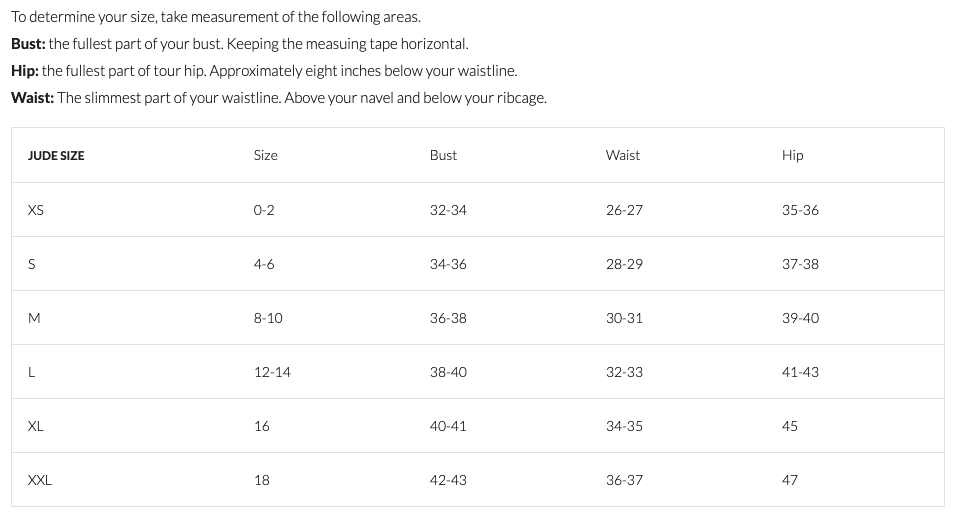
Task: Select the 12-14 size cell
Action: 272,372
